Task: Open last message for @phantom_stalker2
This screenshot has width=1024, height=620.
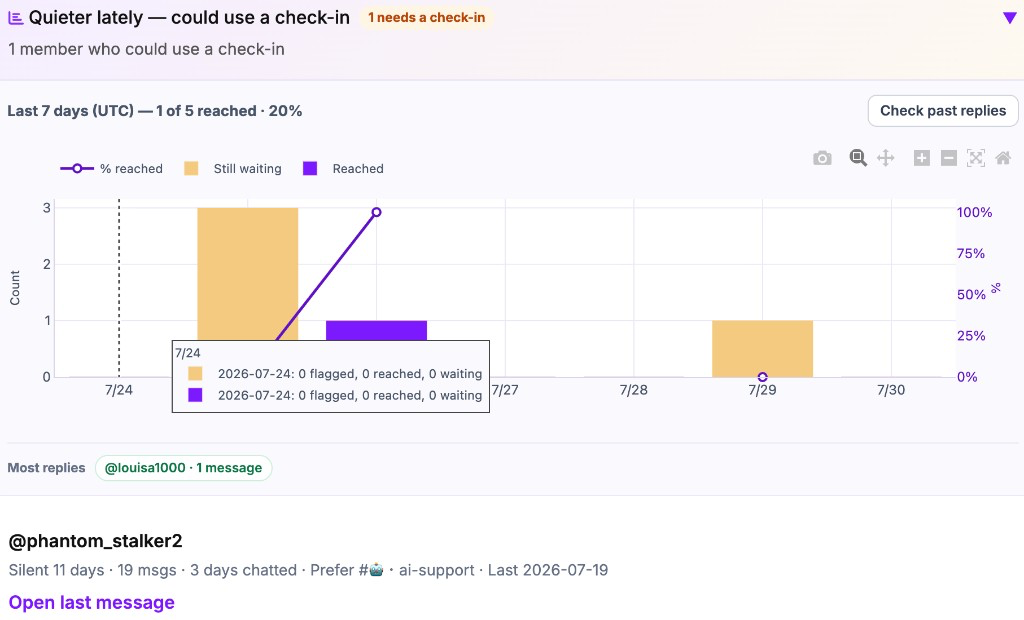Action: (91, 602)
